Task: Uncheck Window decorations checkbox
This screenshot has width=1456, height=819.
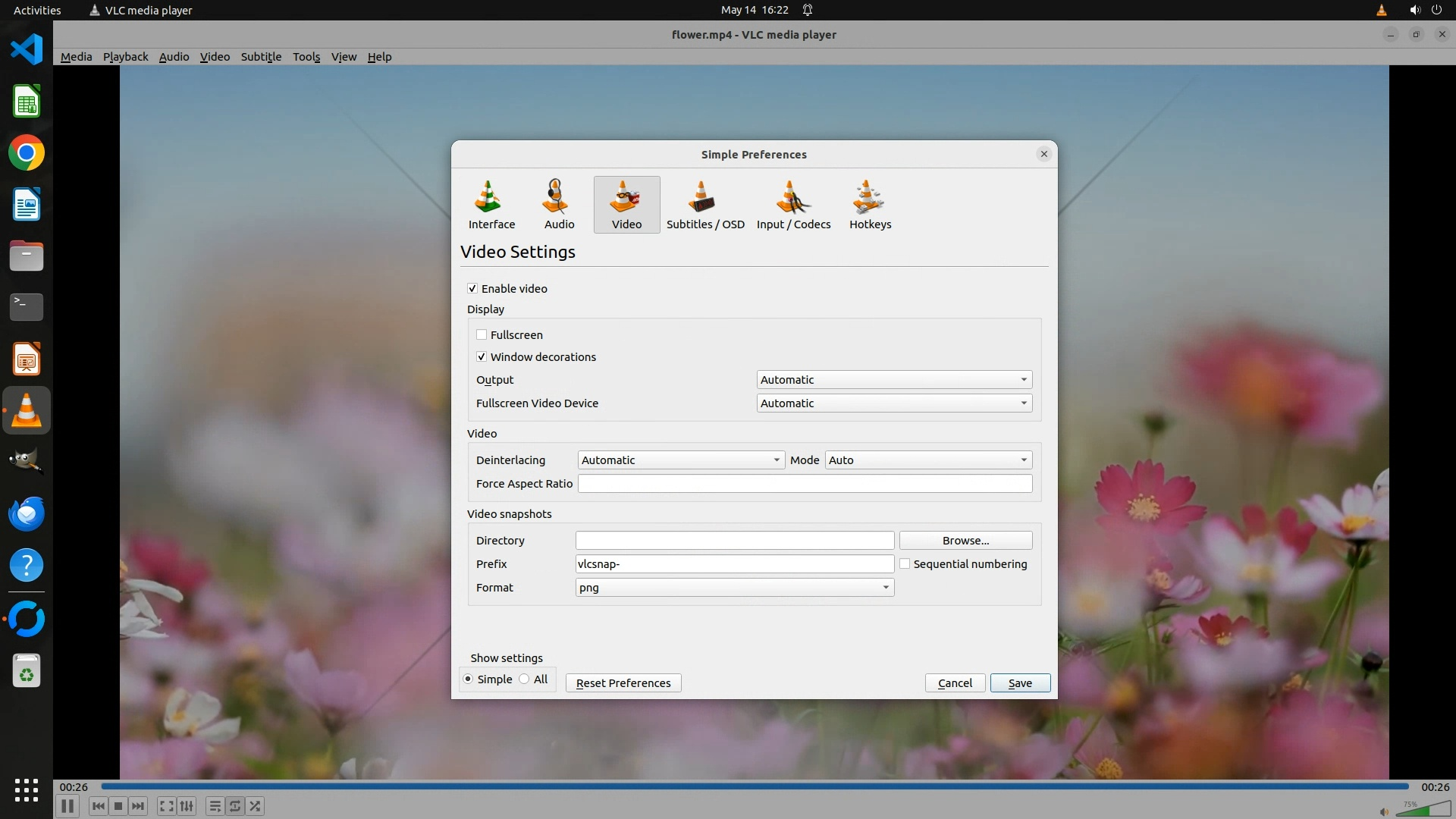Action: (482, 356)
